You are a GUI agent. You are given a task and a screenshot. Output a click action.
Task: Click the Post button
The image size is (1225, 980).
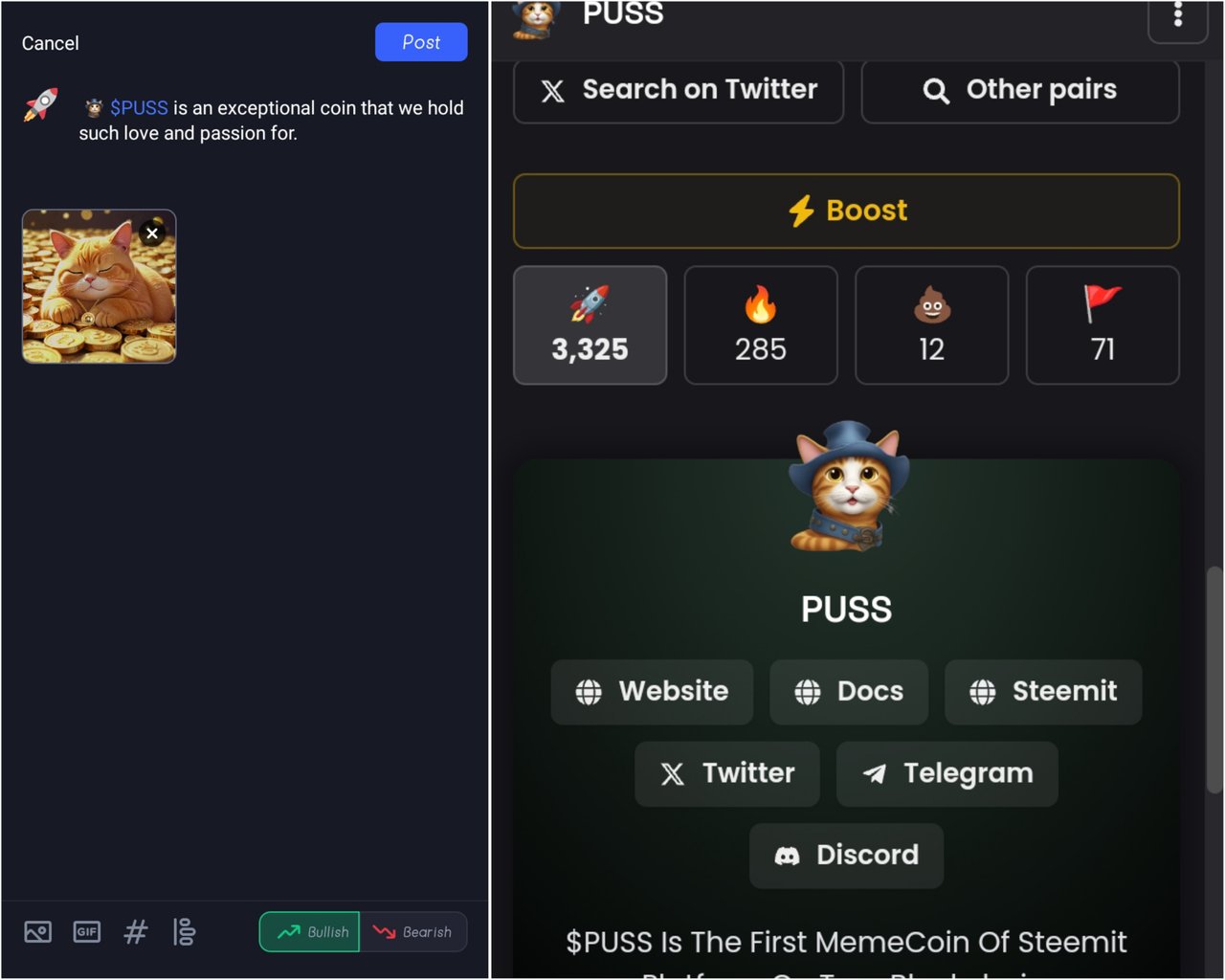pyautogui.click(x=421, y=42)
